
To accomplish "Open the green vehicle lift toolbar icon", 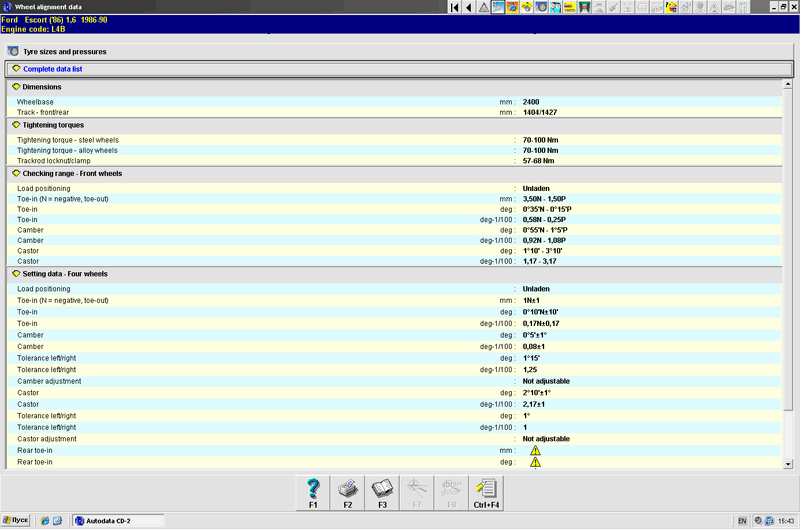I will coord(584,7).
